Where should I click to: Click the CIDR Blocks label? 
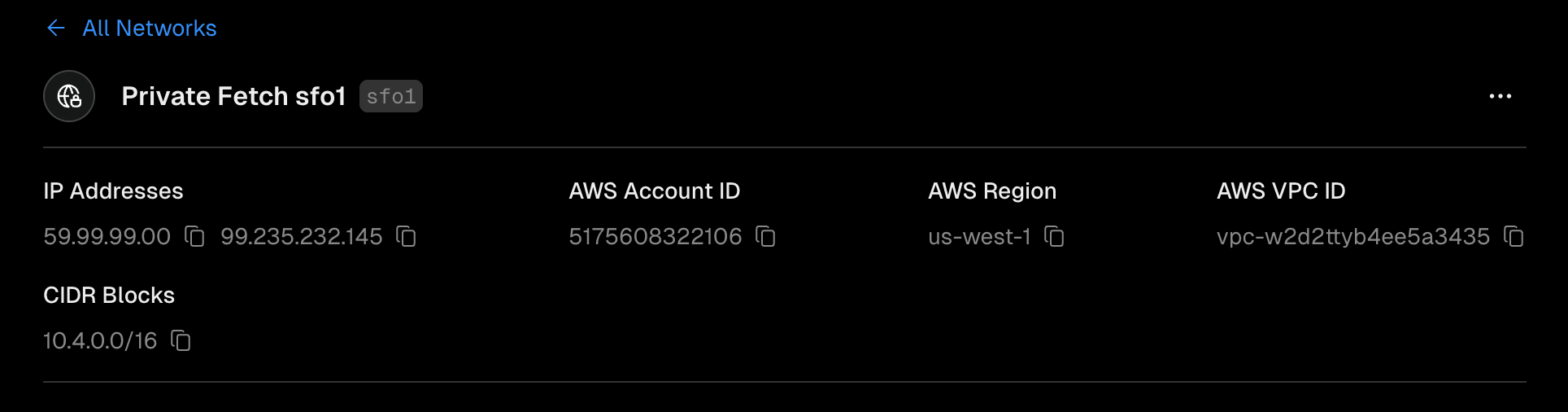(x=109, y=295)
